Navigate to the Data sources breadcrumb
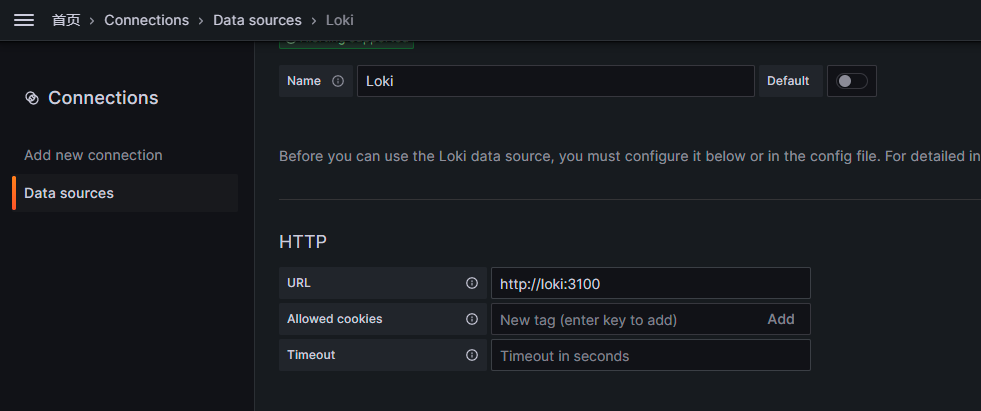 click(257, 20)
